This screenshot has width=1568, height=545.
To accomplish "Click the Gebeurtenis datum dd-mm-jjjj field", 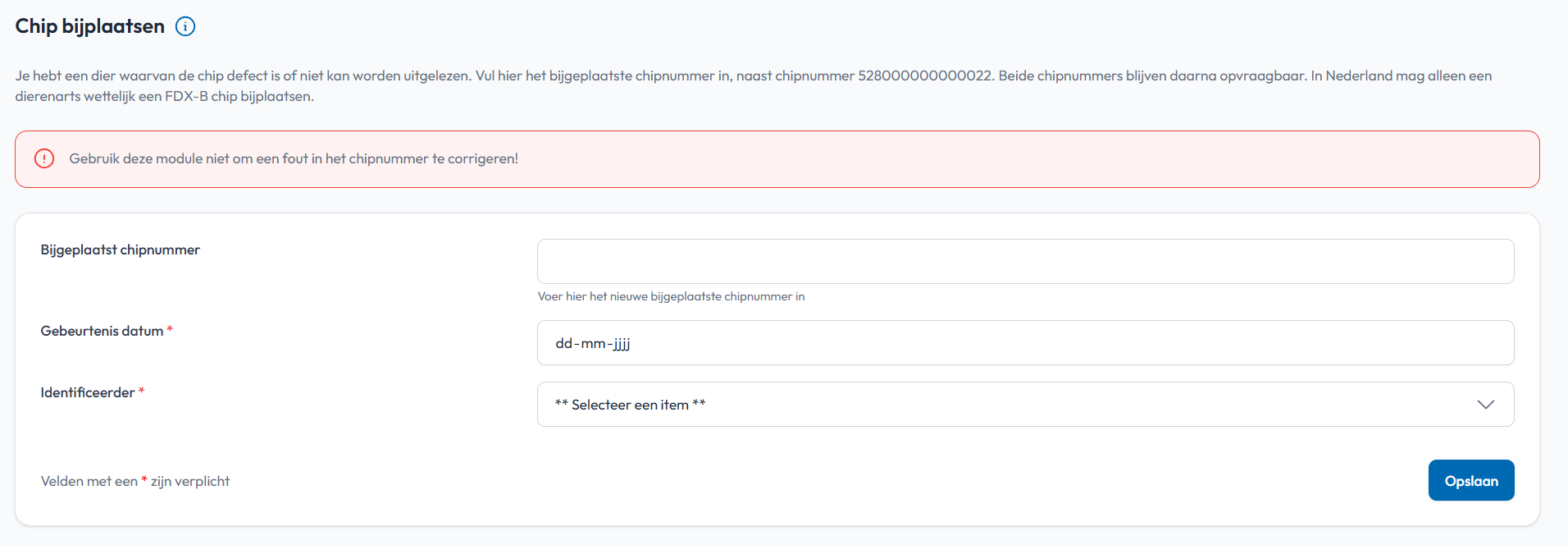I will tap(1025, 342).
